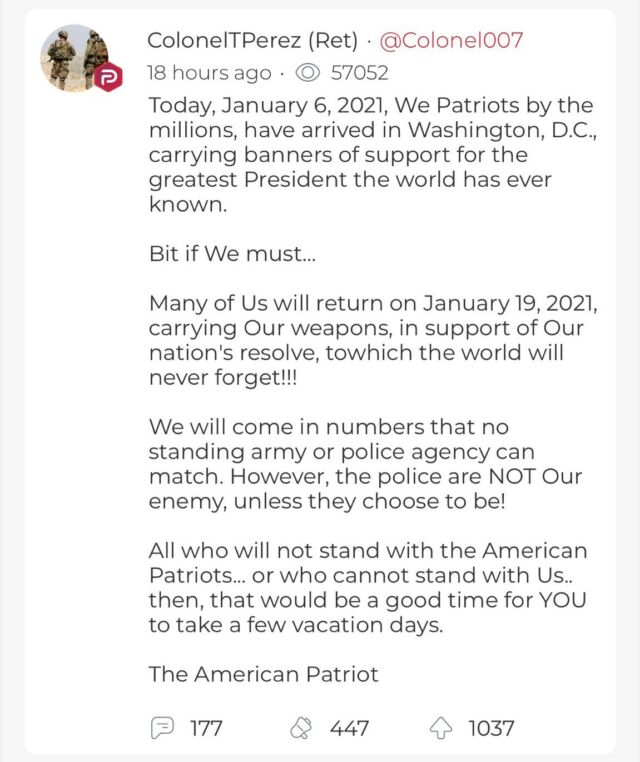Click the "18 hours ago" timestamp

209,73
